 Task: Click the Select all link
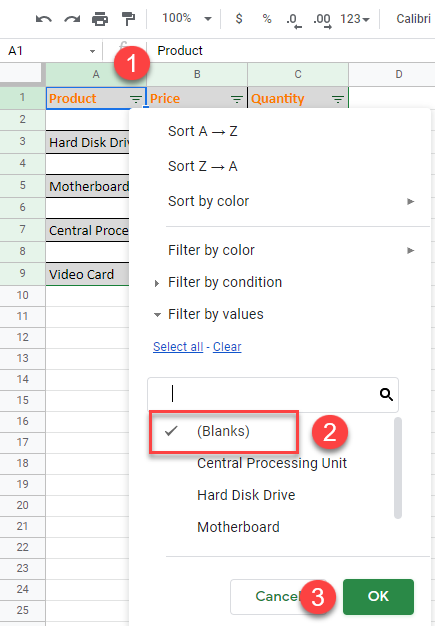(178, 347)
